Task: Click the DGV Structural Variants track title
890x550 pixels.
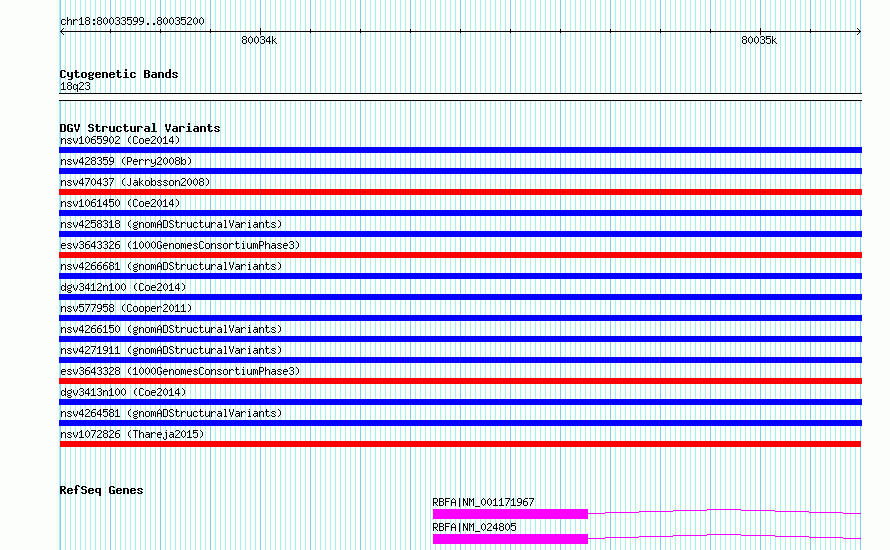Action: tap(140, 128)
